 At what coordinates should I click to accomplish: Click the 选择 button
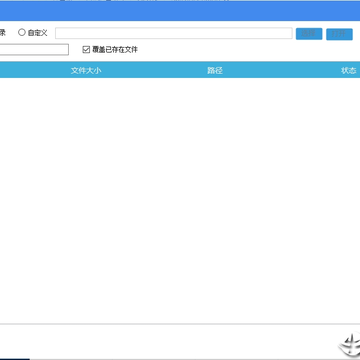click(309, 34)
